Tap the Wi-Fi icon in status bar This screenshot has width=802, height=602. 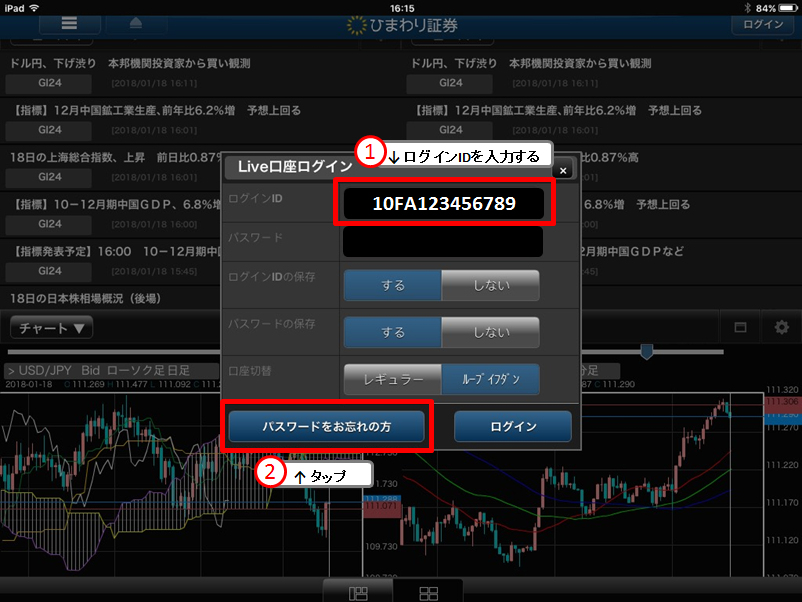pos(34,8)
